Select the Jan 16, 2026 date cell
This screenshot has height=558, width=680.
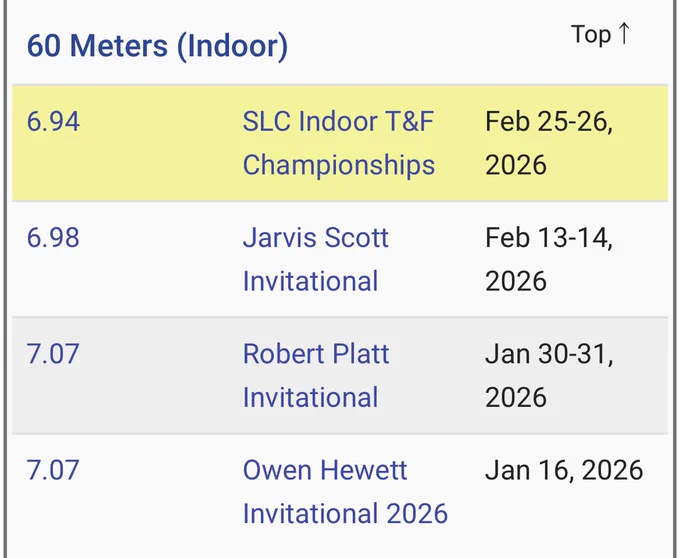564,470
